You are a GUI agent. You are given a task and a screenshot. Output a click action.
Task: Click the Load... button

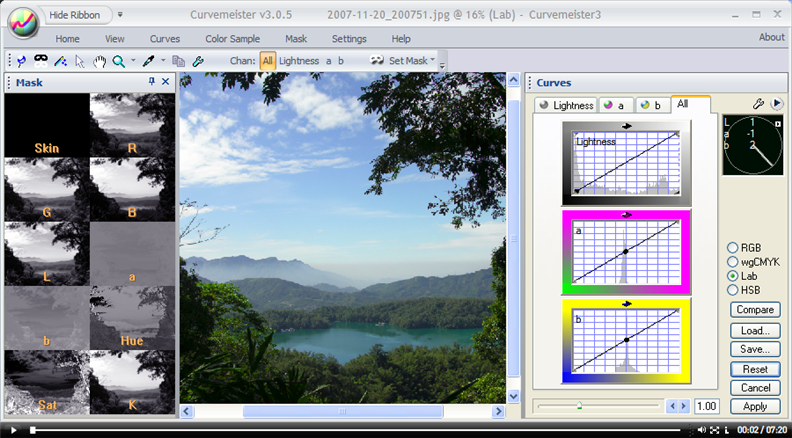tap(755, 330)
